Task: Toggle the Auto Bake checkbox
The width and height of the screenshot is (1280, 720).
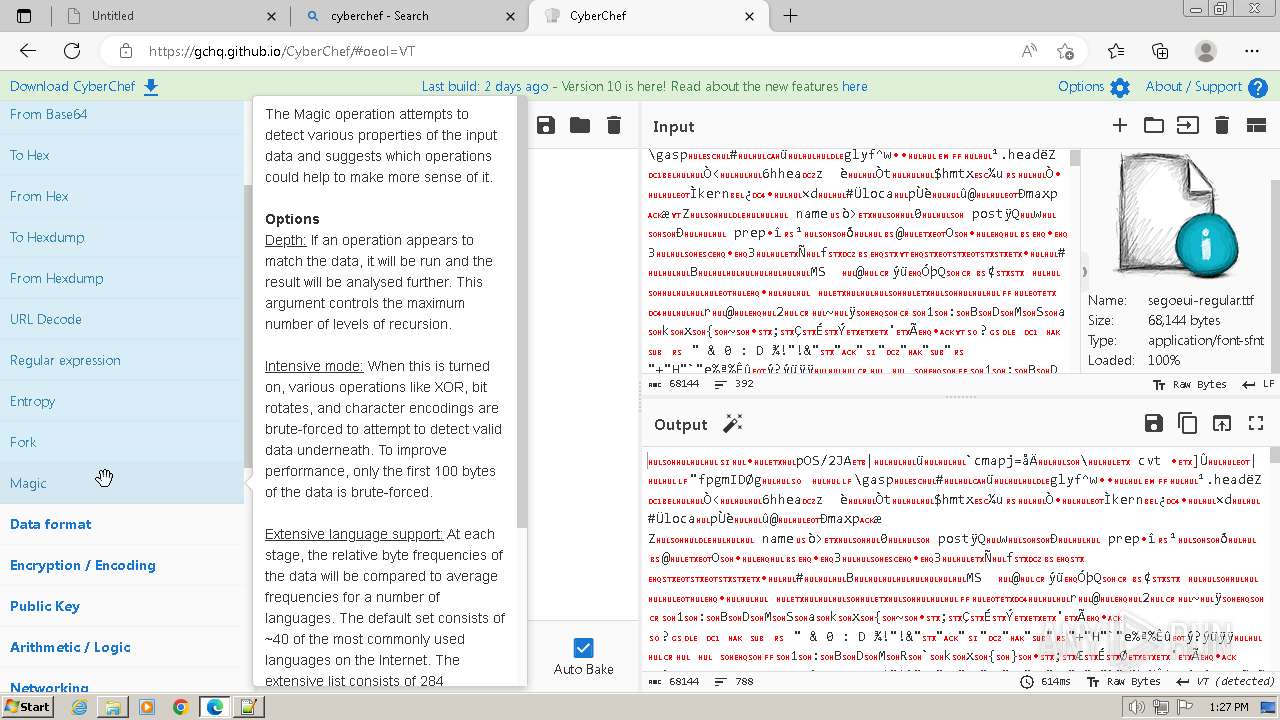Action: point(584,648)
